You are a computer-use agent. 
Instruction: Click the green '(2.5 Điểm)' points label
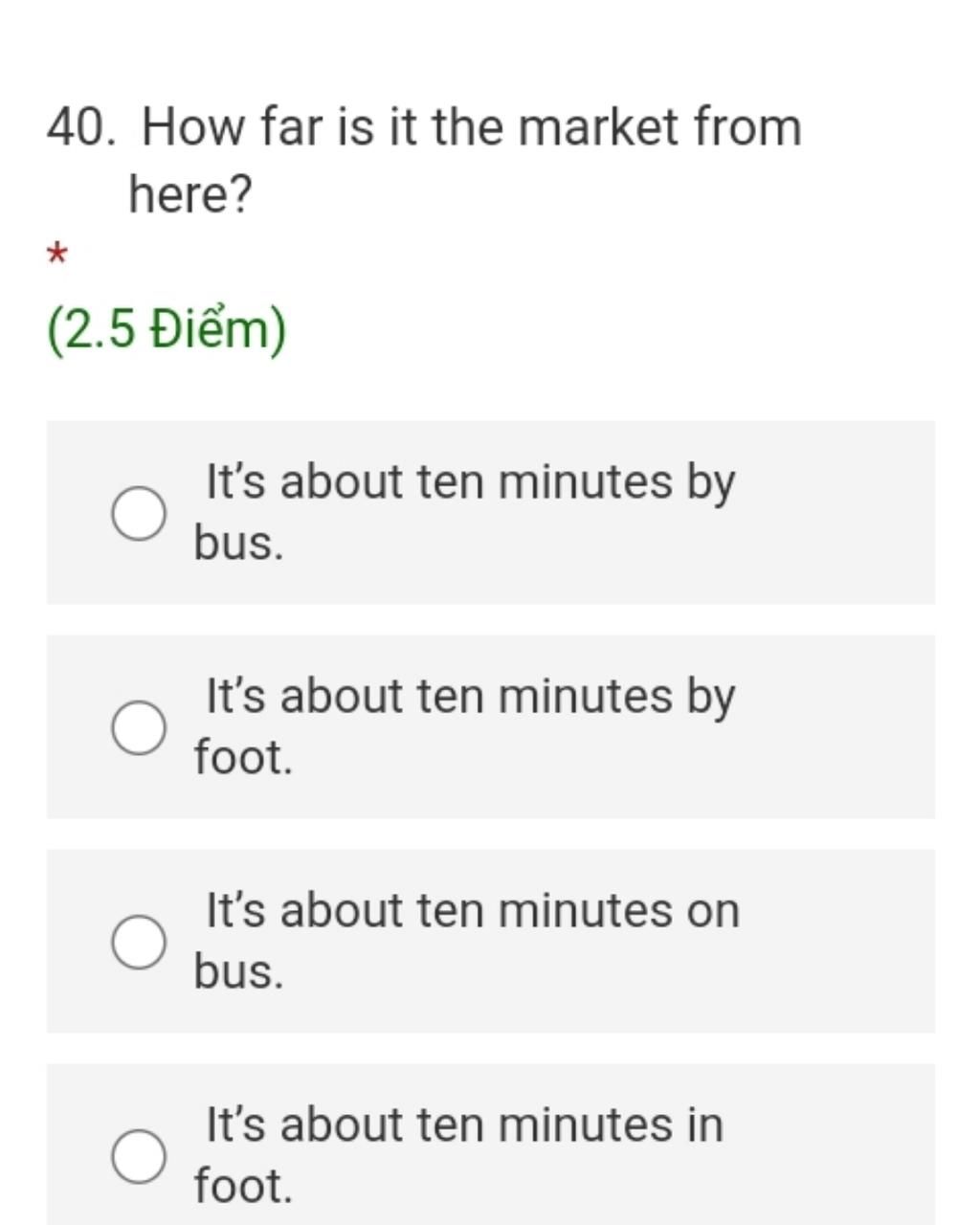(x=167, y=330)
